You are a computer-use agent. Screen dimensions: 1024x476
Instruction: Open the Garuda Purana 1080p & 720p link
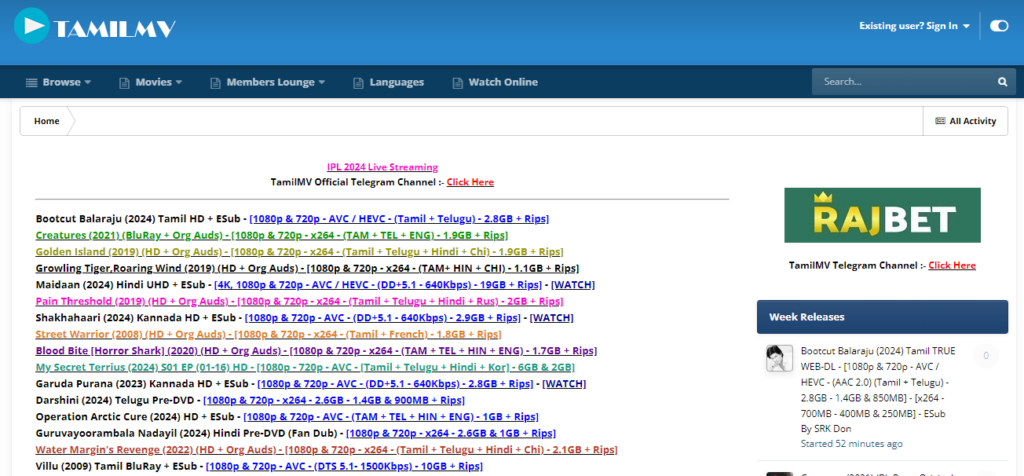(x=395, y=384)
